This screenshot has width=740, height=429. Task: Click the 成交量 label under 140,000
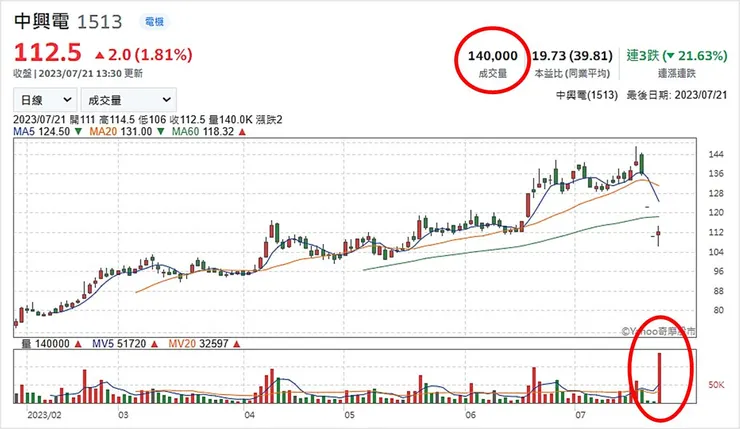click(x=493, y=74)
